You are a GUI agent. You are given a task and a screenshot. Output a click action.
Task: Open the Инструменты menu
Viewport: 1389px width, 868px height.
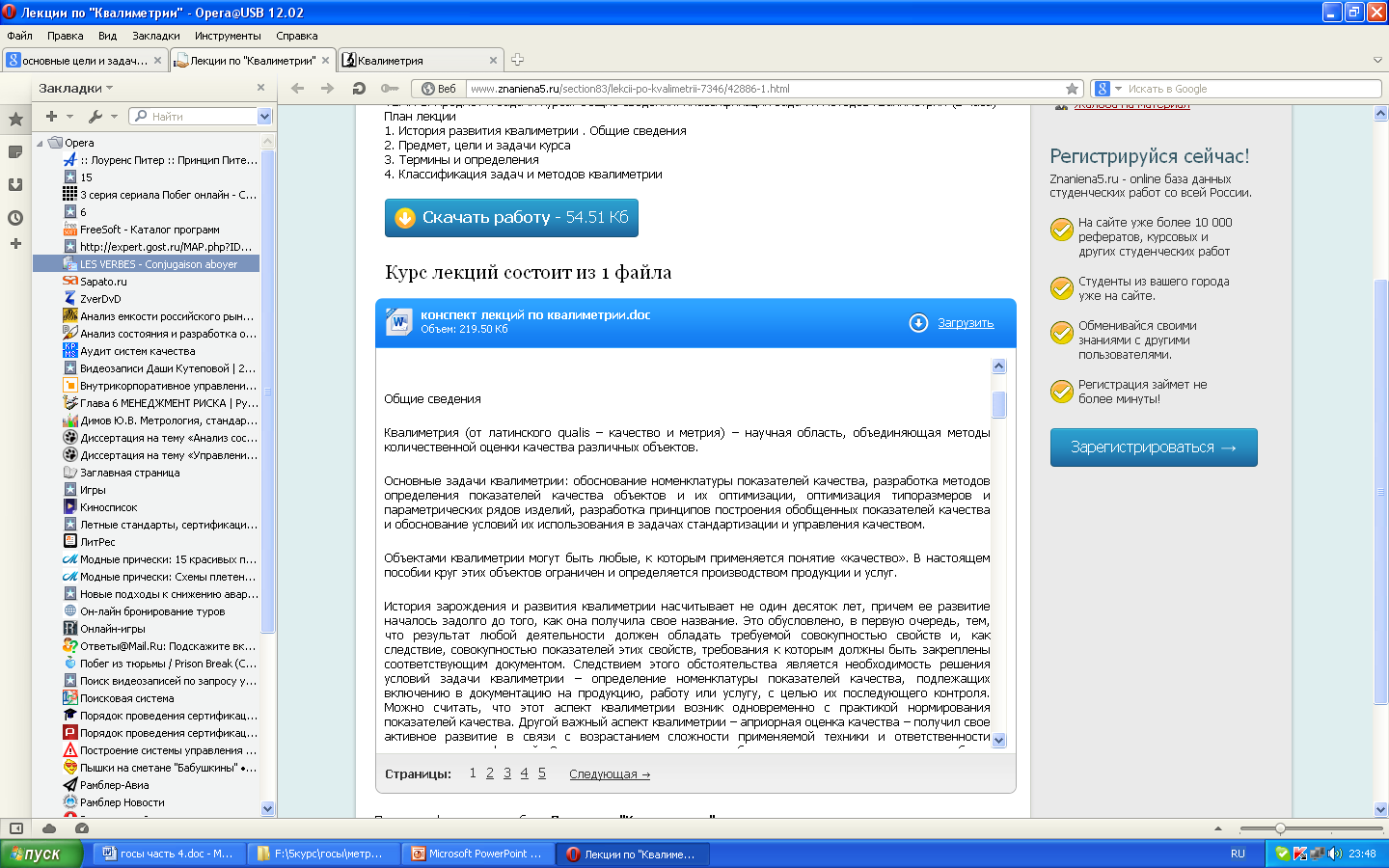pyautogui.click(x=228, y=36)
